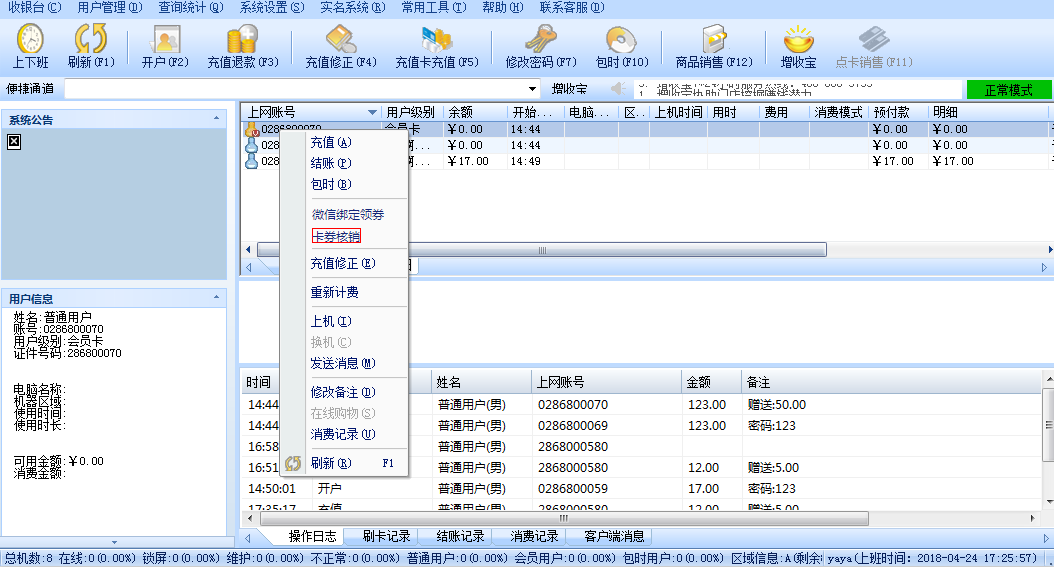
Task: Click the 上下班 clock icon
Action: [30, 38]
